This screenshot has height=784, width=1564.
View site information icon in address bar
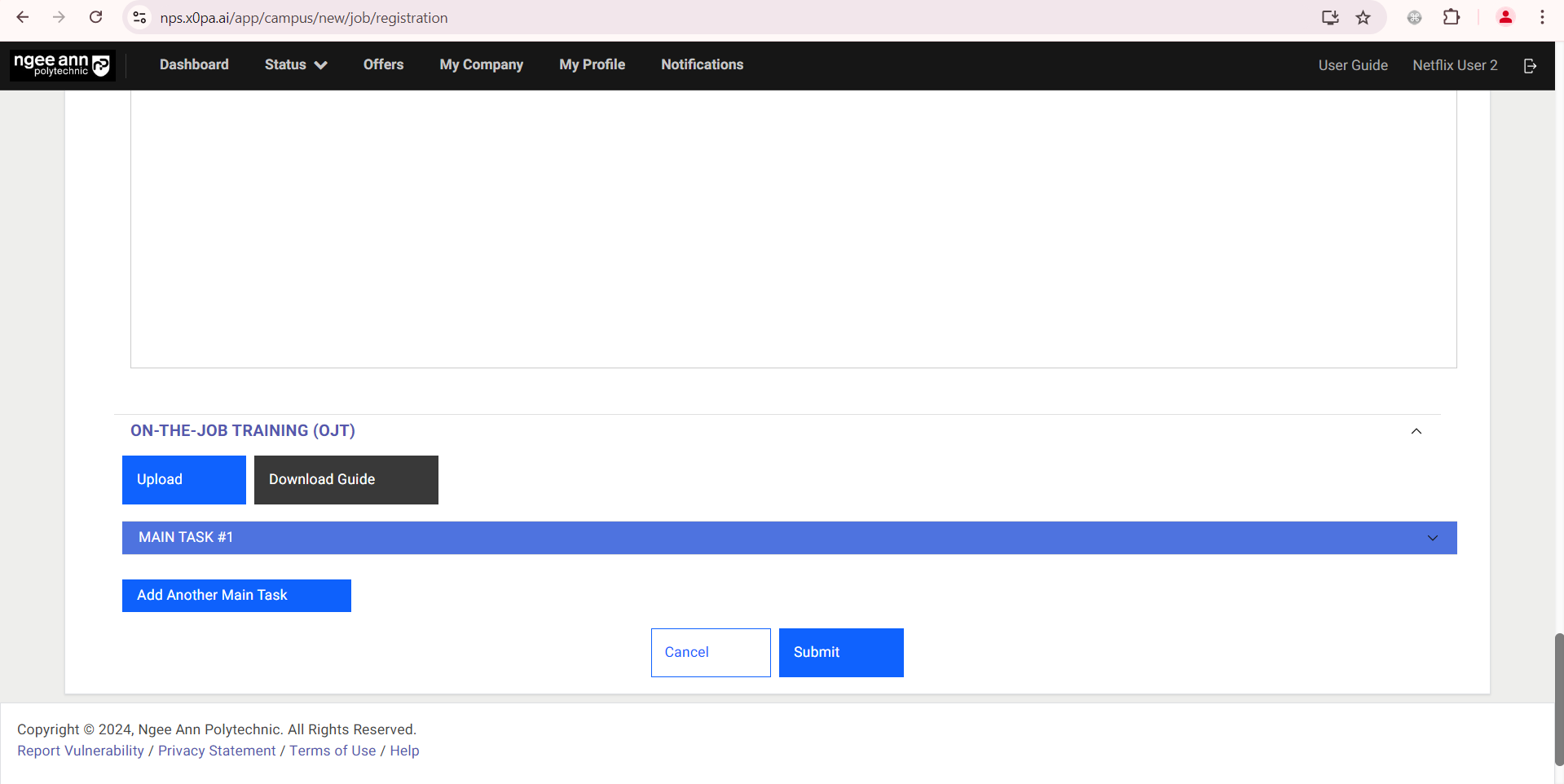(x=140, y=17)
